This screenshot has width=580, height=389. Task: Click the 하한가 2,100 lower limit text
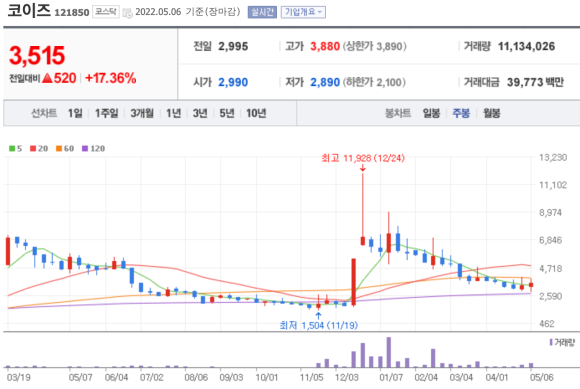(374, 82)
